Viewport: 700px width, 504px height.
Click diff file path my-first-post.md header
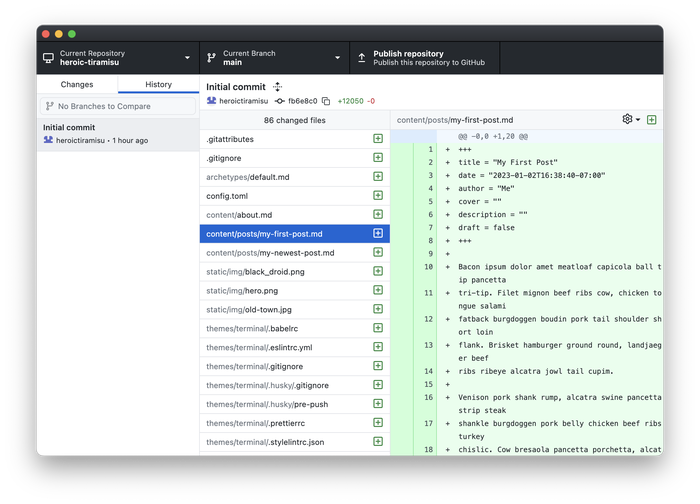coord(455,120)
